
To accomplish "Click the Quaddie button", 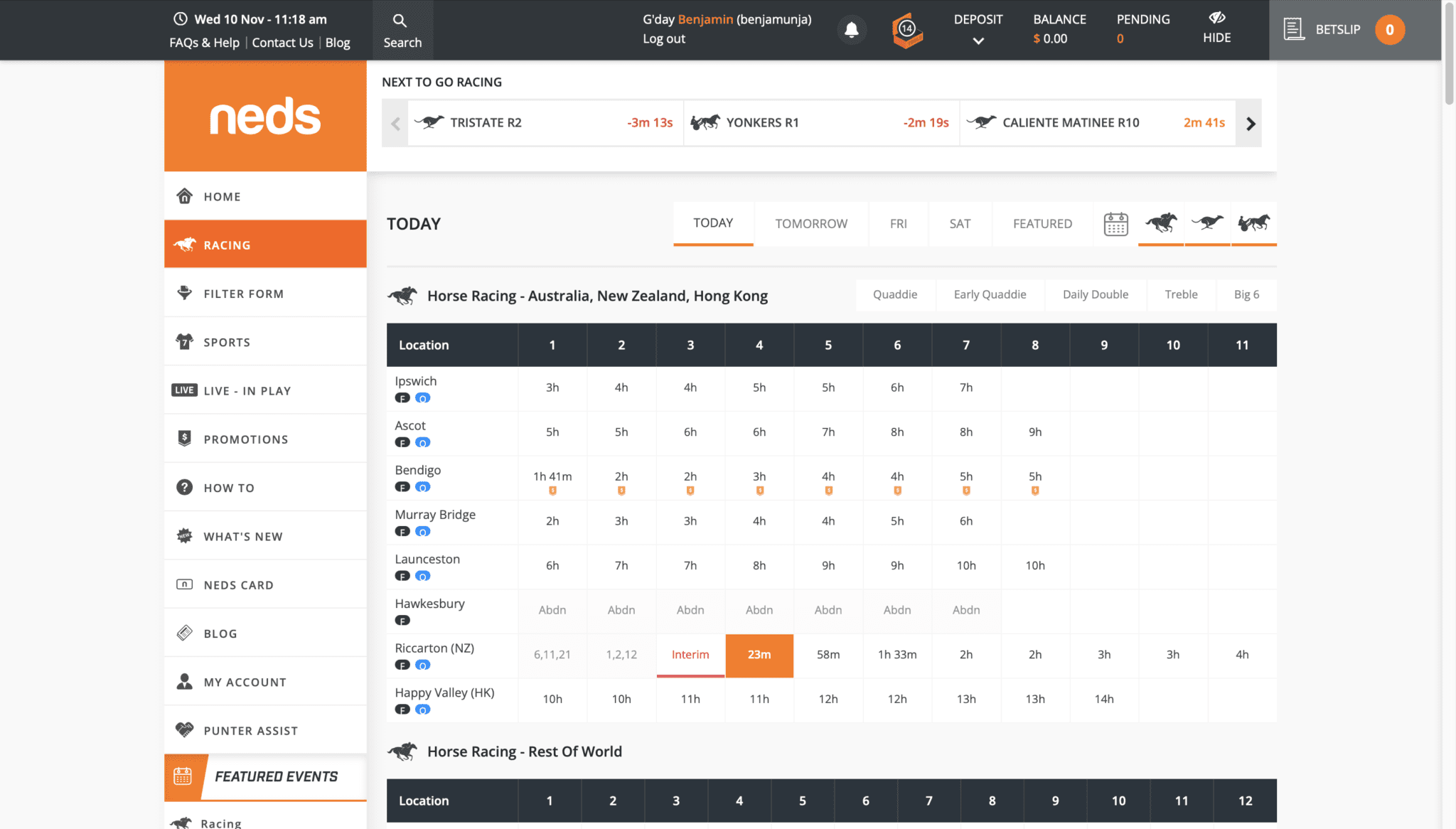I will click(x=895, y=294).
